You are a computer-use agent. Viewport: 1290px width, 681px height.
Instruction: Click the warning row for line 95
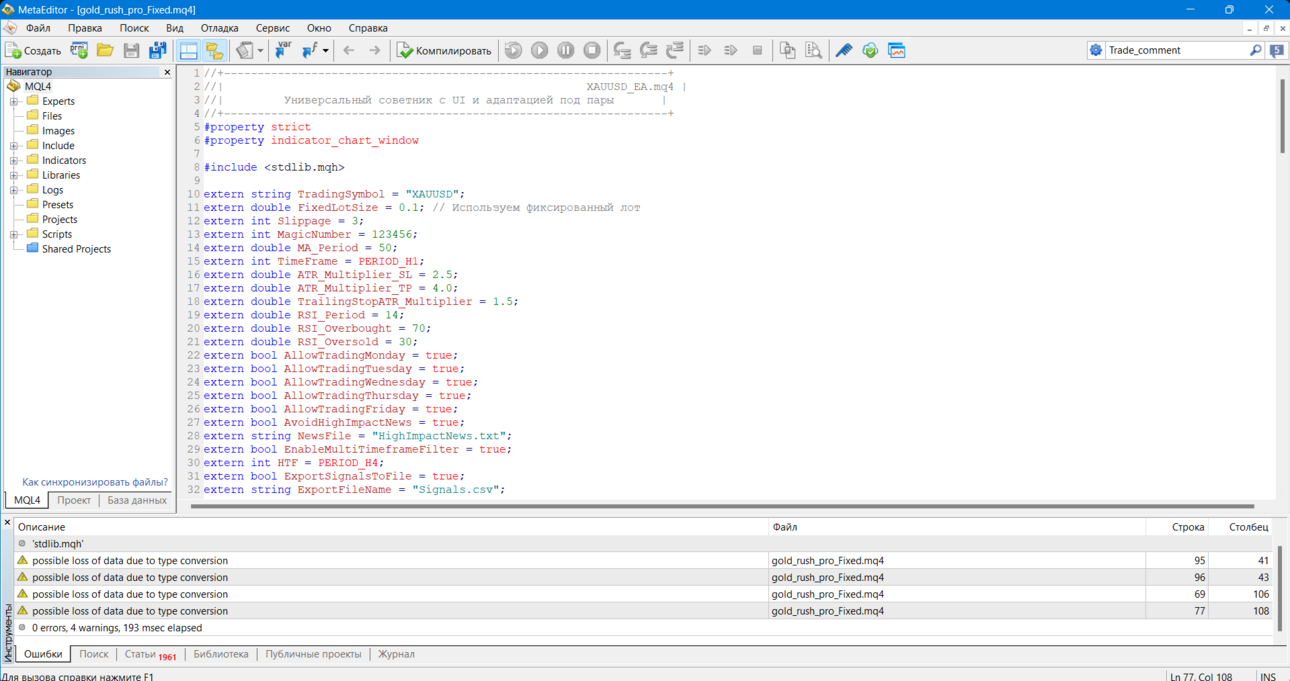[645, 561]
